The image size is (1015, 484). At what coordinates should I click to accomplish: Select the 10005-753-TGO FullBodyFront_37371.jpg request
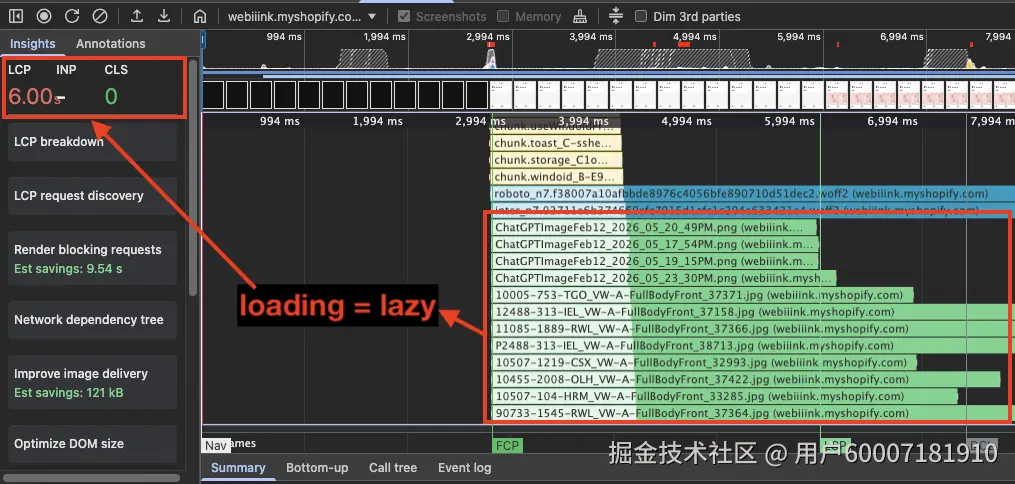click(x=702, y=295)
